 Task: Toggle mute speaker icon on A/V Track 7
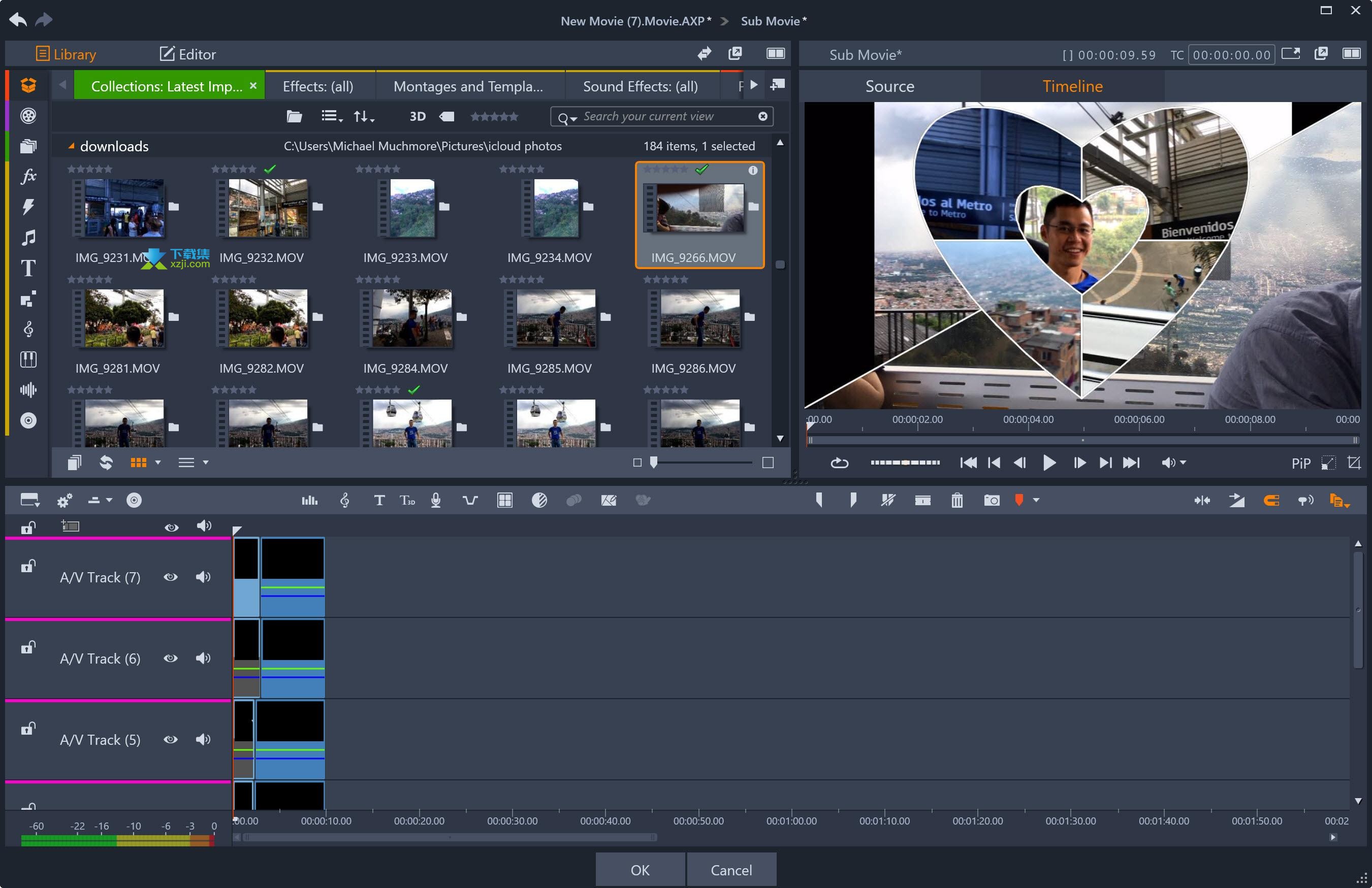(203, 576)
